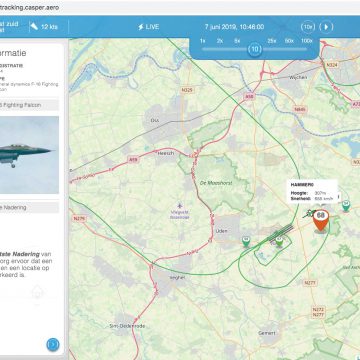The height and width of the screenshot is (360, 360).
Task: Click the A59 road shield
Action: point(133,160)
